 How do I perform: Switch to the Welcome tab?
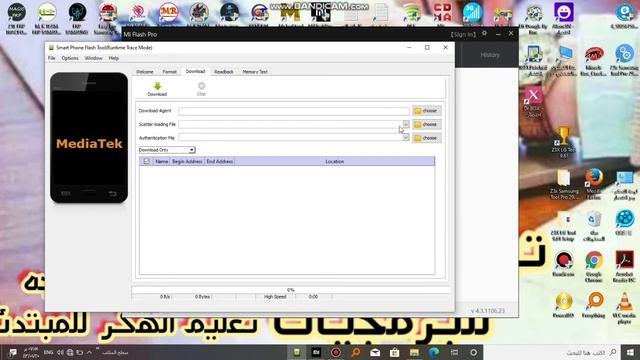(x=145, y=72)
